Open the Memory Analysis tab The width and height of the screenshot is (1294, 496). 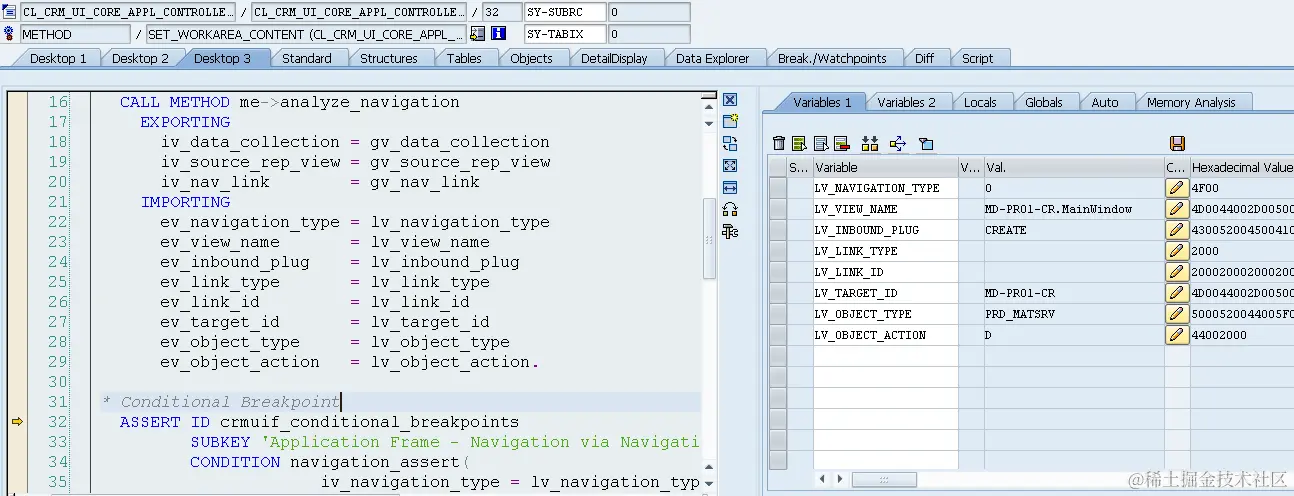(x=1191, y=102)
